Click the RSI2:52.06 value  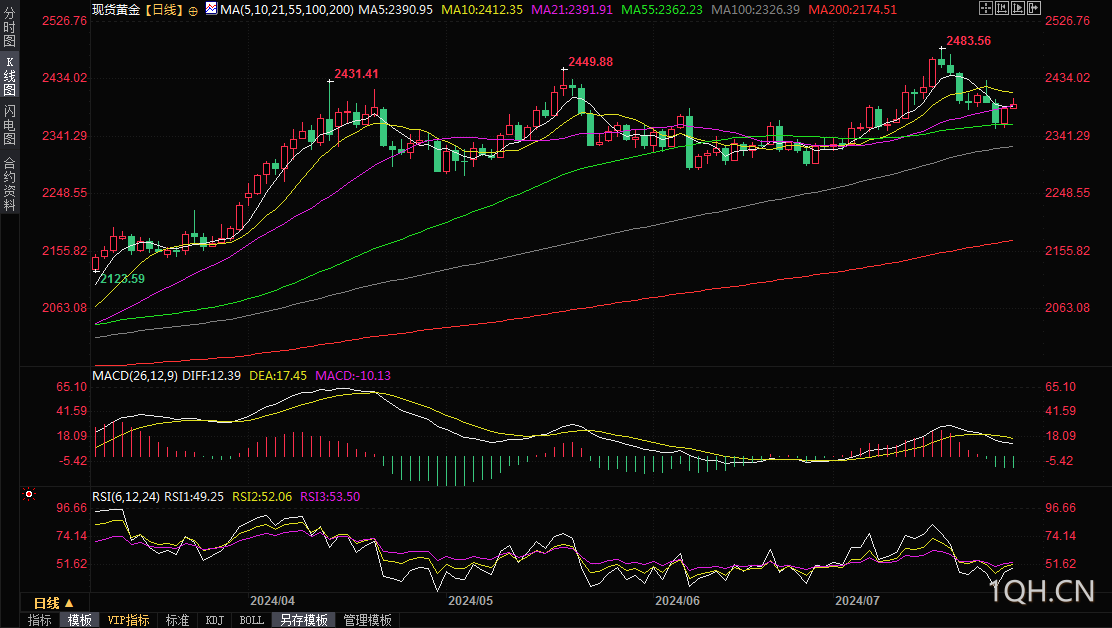click(262, 497)
